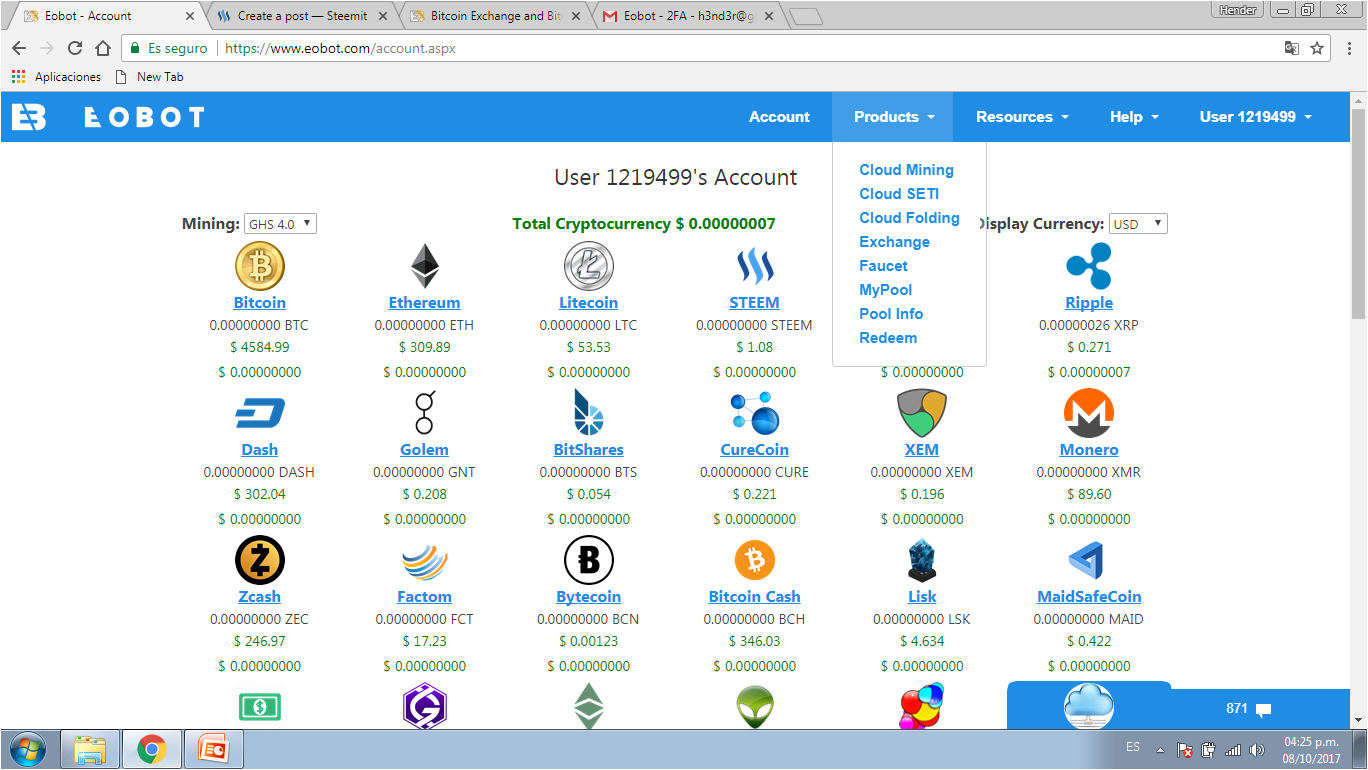Image resolution: width=1368 pixels, height=770 pixels.
Task: Select Cloud Folding from Products menu
Action: click(x=909, y=218)
